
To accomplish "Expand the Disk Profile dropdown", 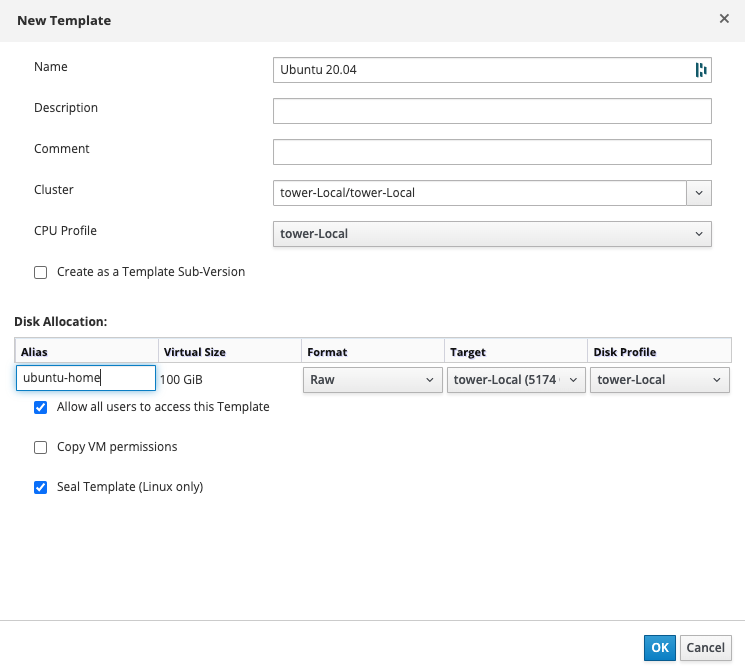I will [x=659, y=380].
